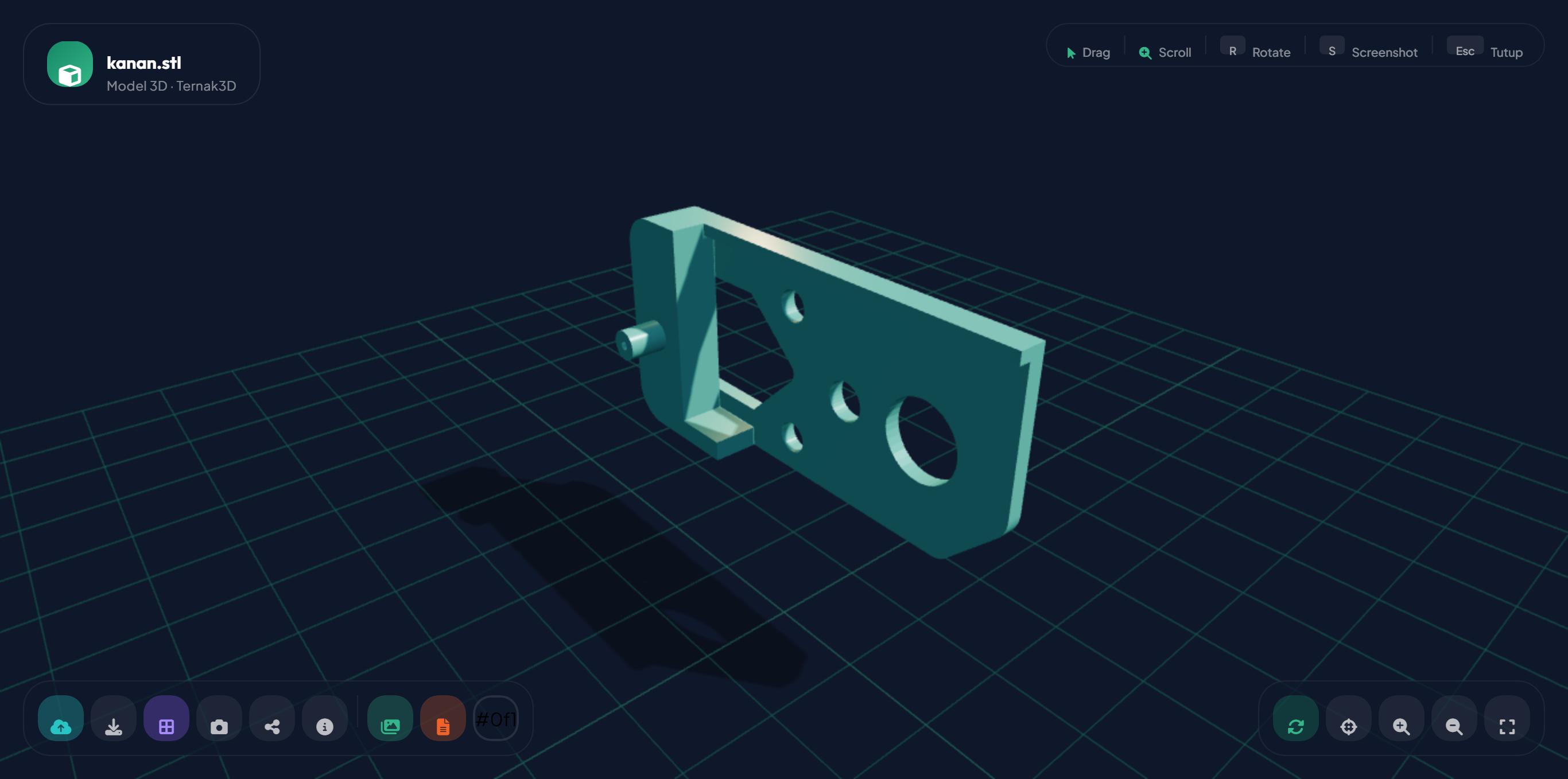This screenshot has height=779, width=1568.
Task: Open the green image gallery icon
Action: tap(390, 718)
